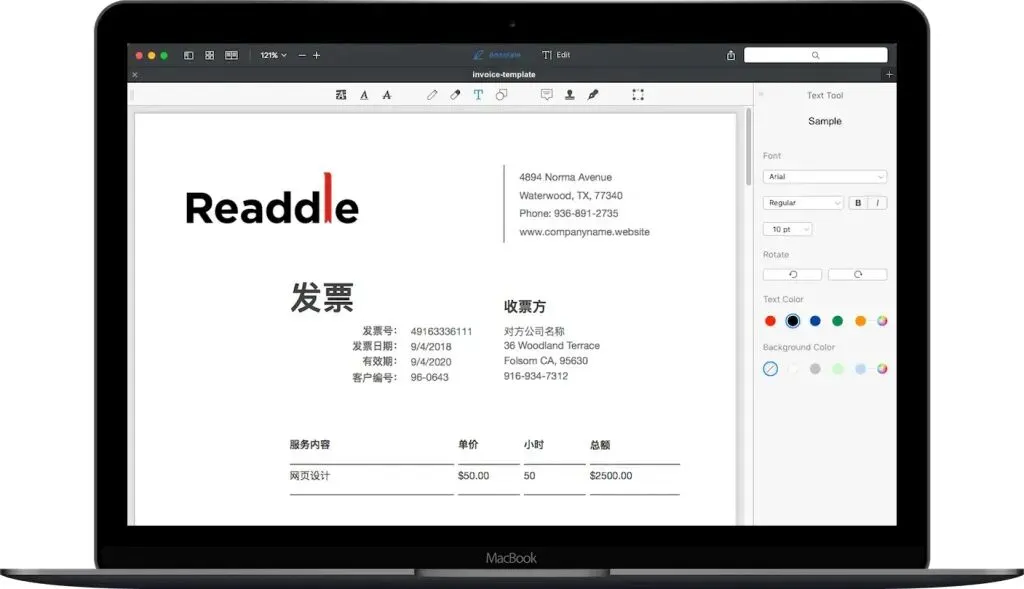Select the Text tool icon
Image resolution: width=1024 pixels, height=589 pixels.
[x=478, y=95]
